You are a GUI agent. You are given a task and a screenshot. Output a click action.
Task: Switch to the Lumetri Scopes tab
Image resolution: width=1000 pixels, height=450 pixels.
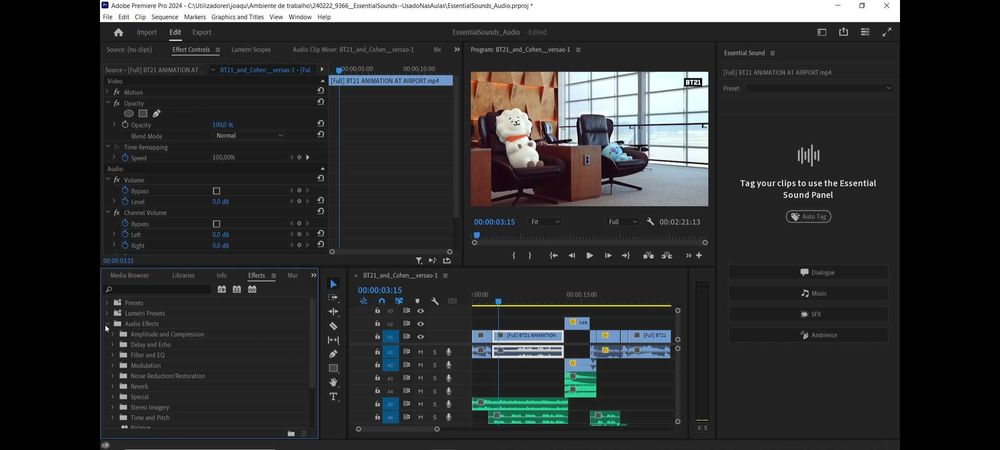point(251,49)
